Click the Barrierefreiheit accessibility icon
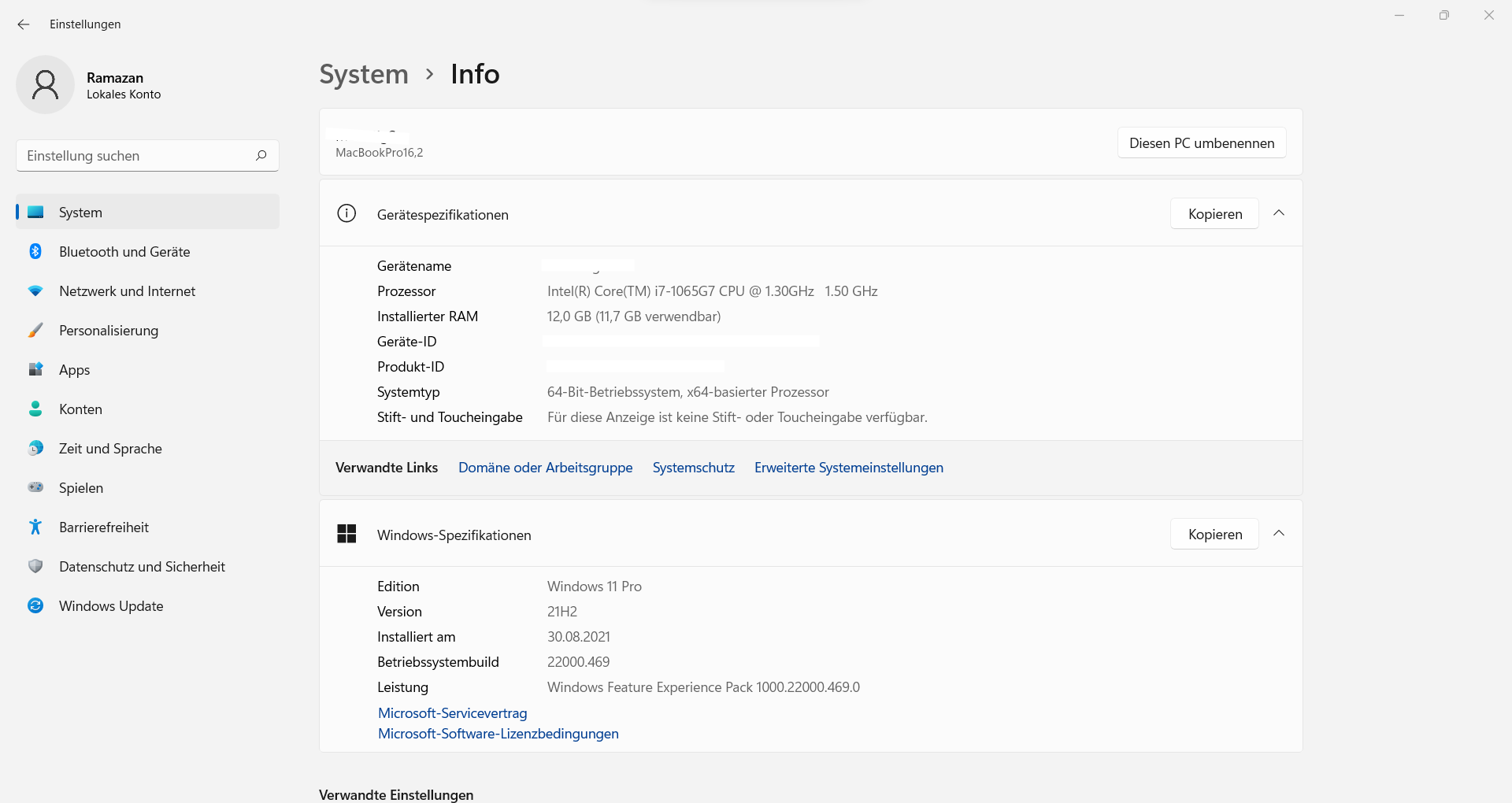Screen dimensions: 1512x803 35,527
